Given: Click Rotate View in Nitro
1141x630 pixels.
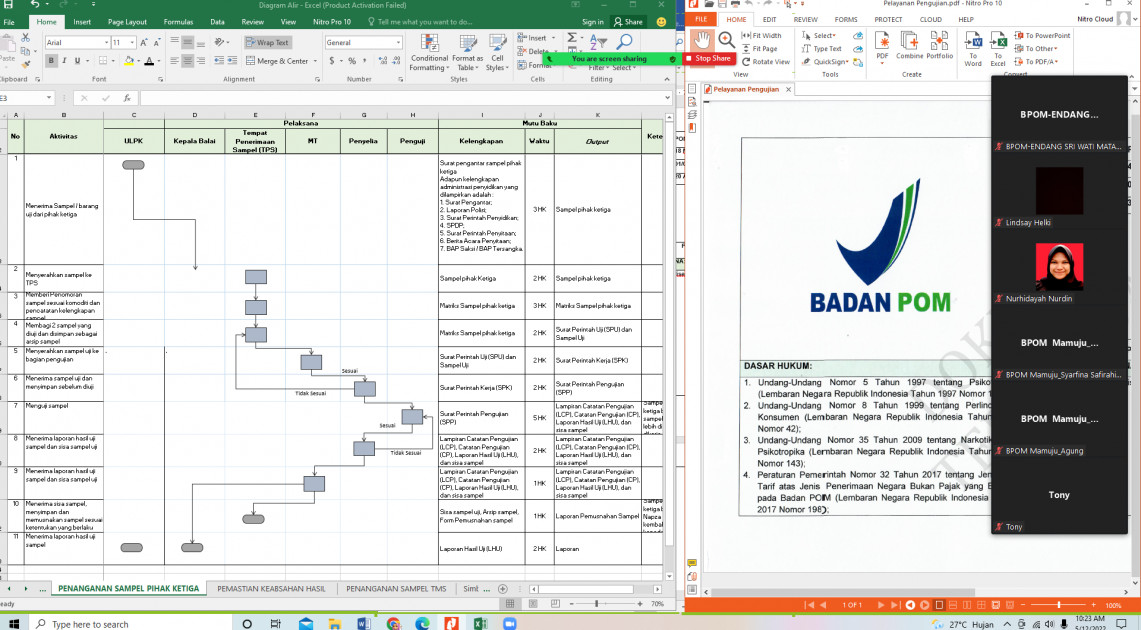Looking at the screenshot, I should tap(766, 62).
